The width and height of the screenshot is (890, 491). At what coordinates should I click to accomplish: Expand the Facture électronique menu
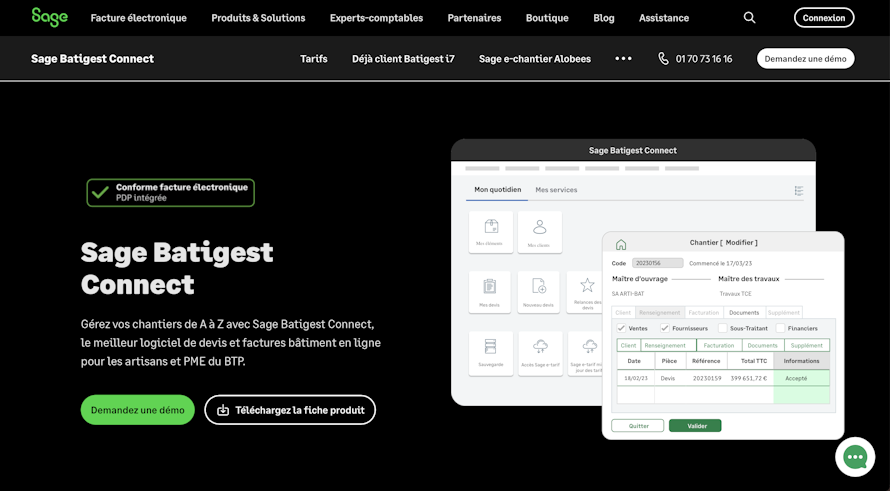(x=138, y=18)
